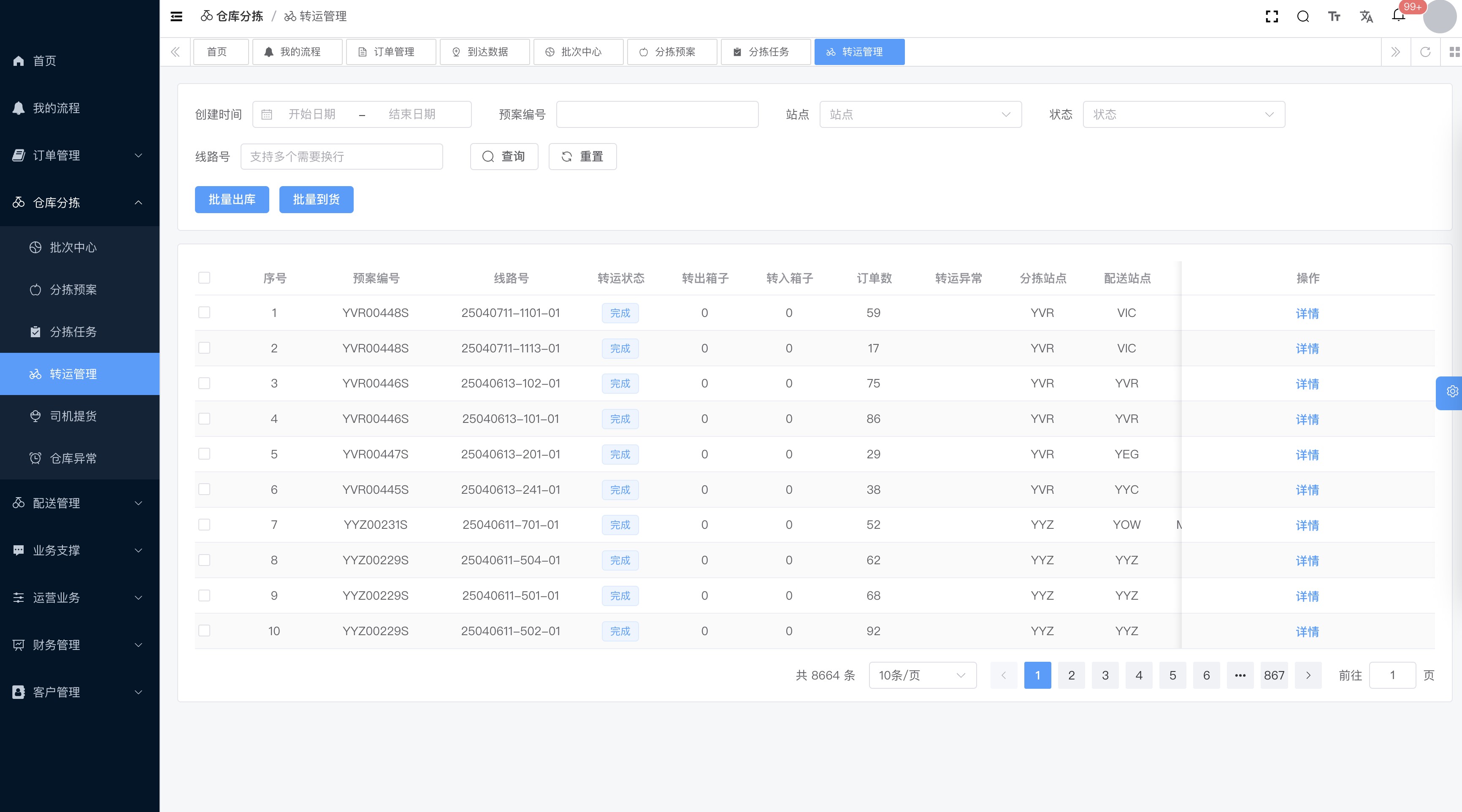Click the font size adjustment icon
The image size is (1462, 812).
(x=1334, y=16)
